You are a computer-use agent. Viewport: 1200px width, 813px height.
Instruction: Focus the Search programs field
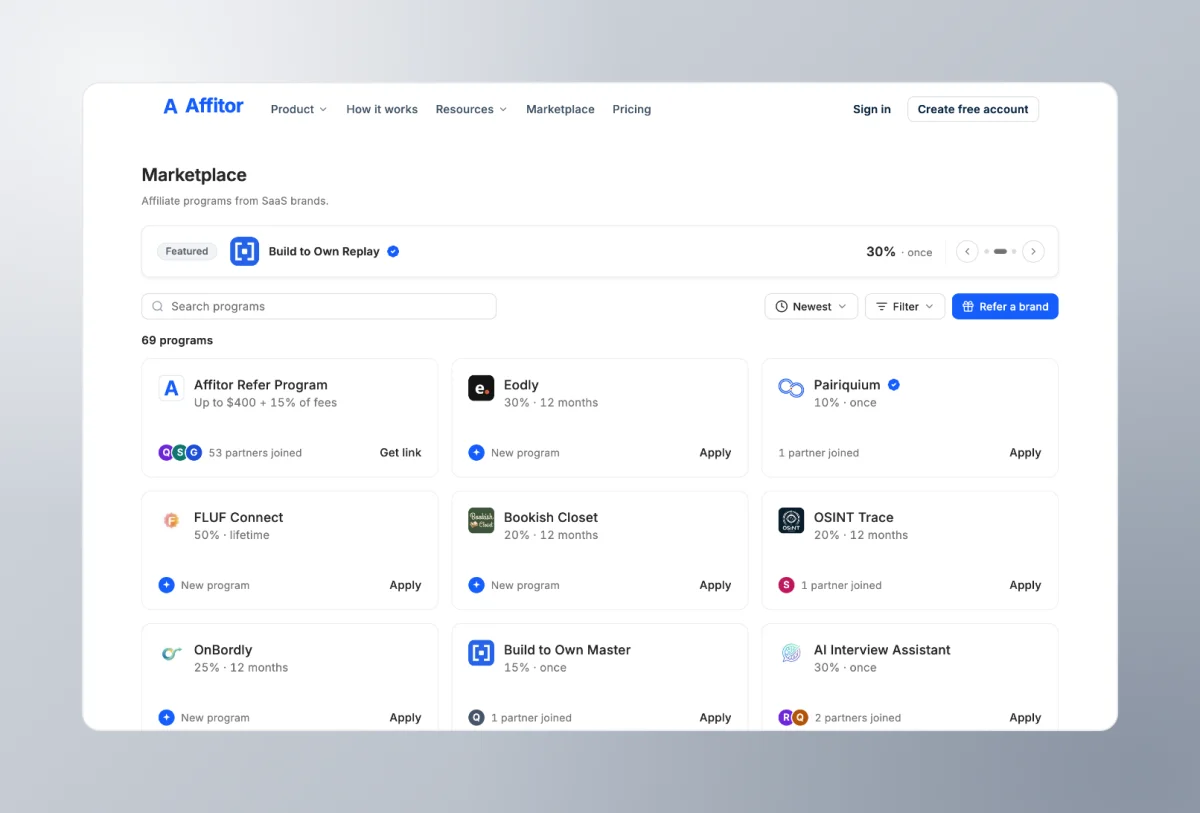pyautogui.click(x=319, y=307)
